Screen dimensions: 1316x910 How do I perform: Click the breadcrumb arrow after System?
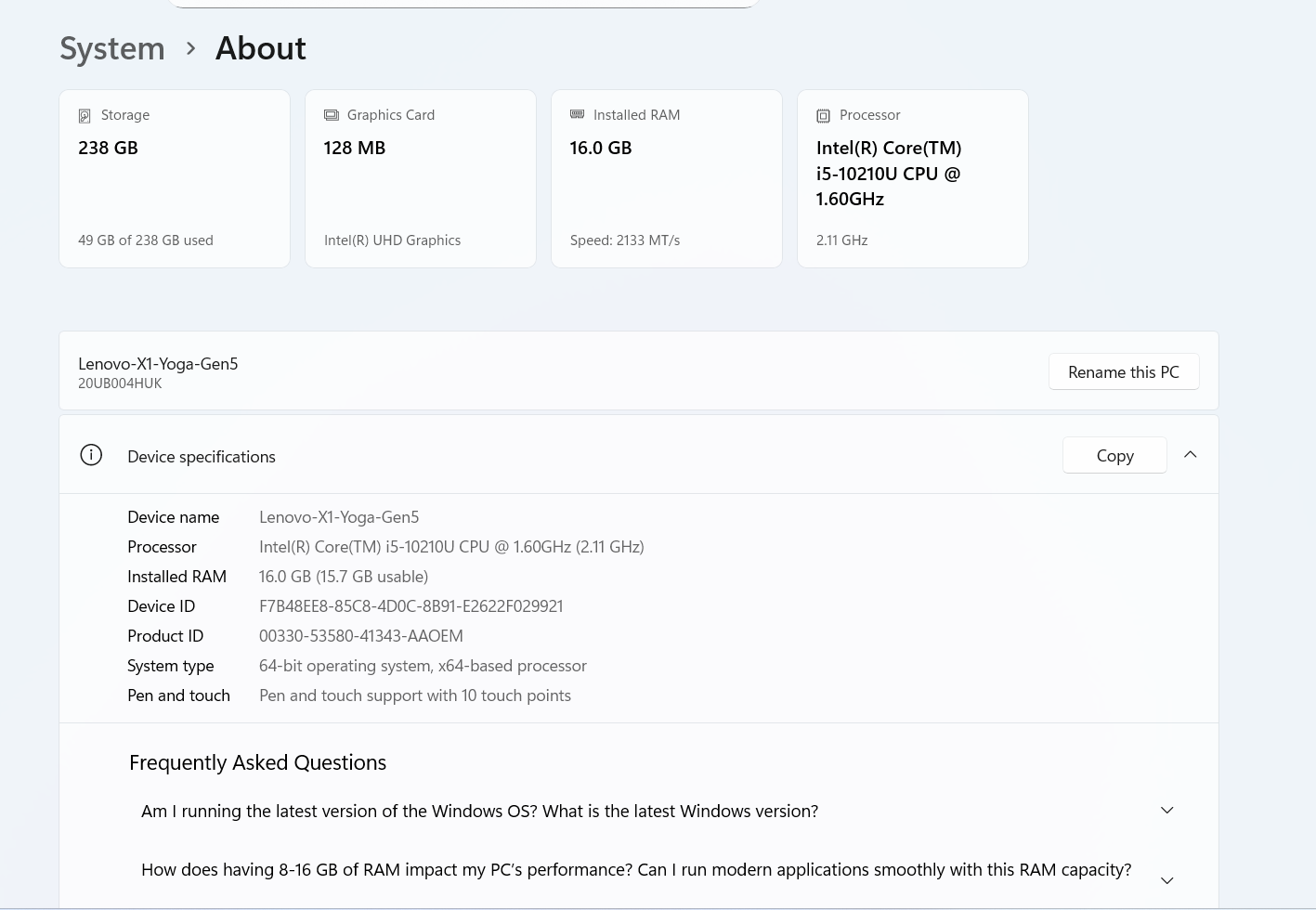[x=190, y=48]
